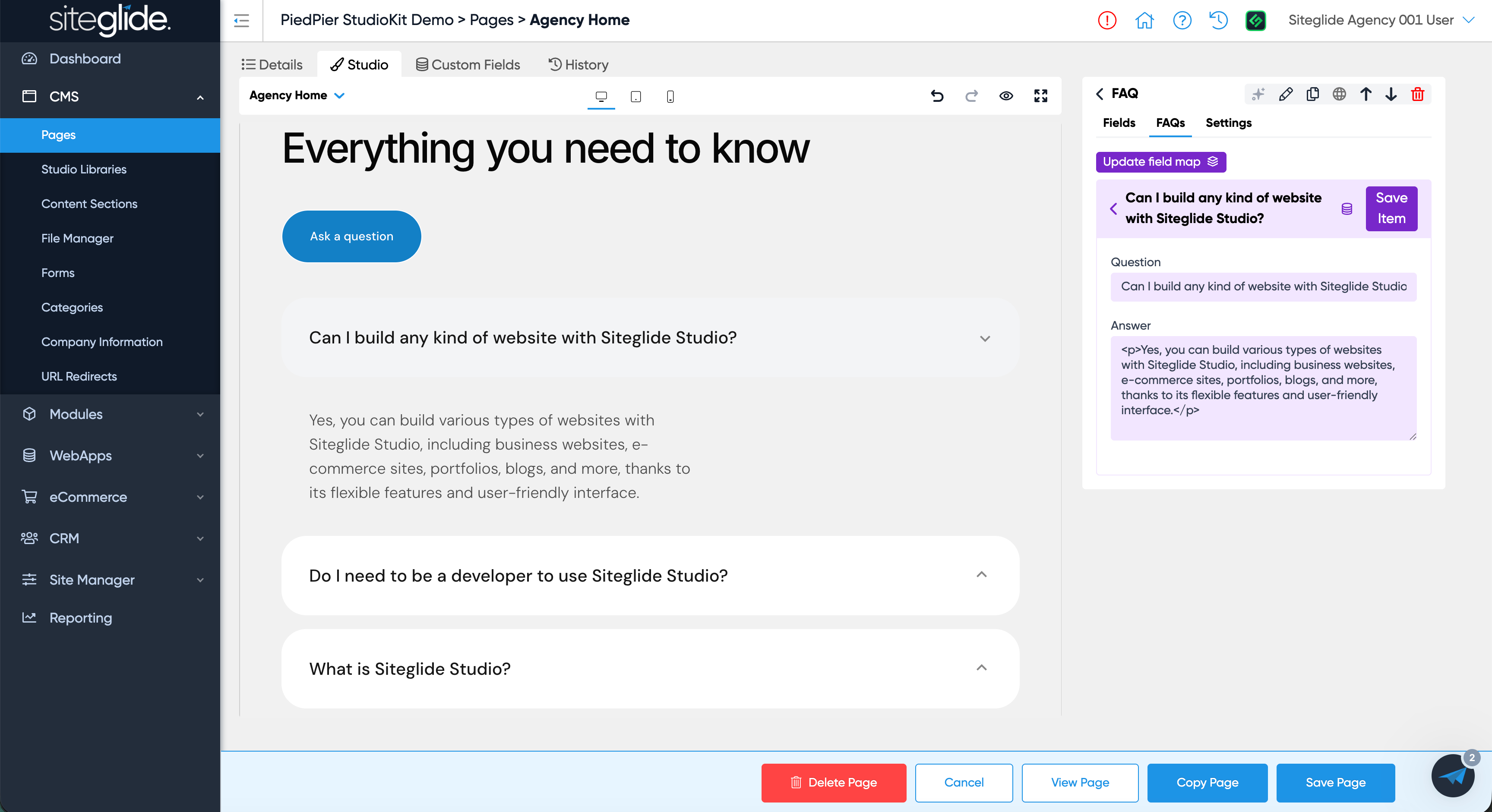Click into the Question input field

(1264, 286)
